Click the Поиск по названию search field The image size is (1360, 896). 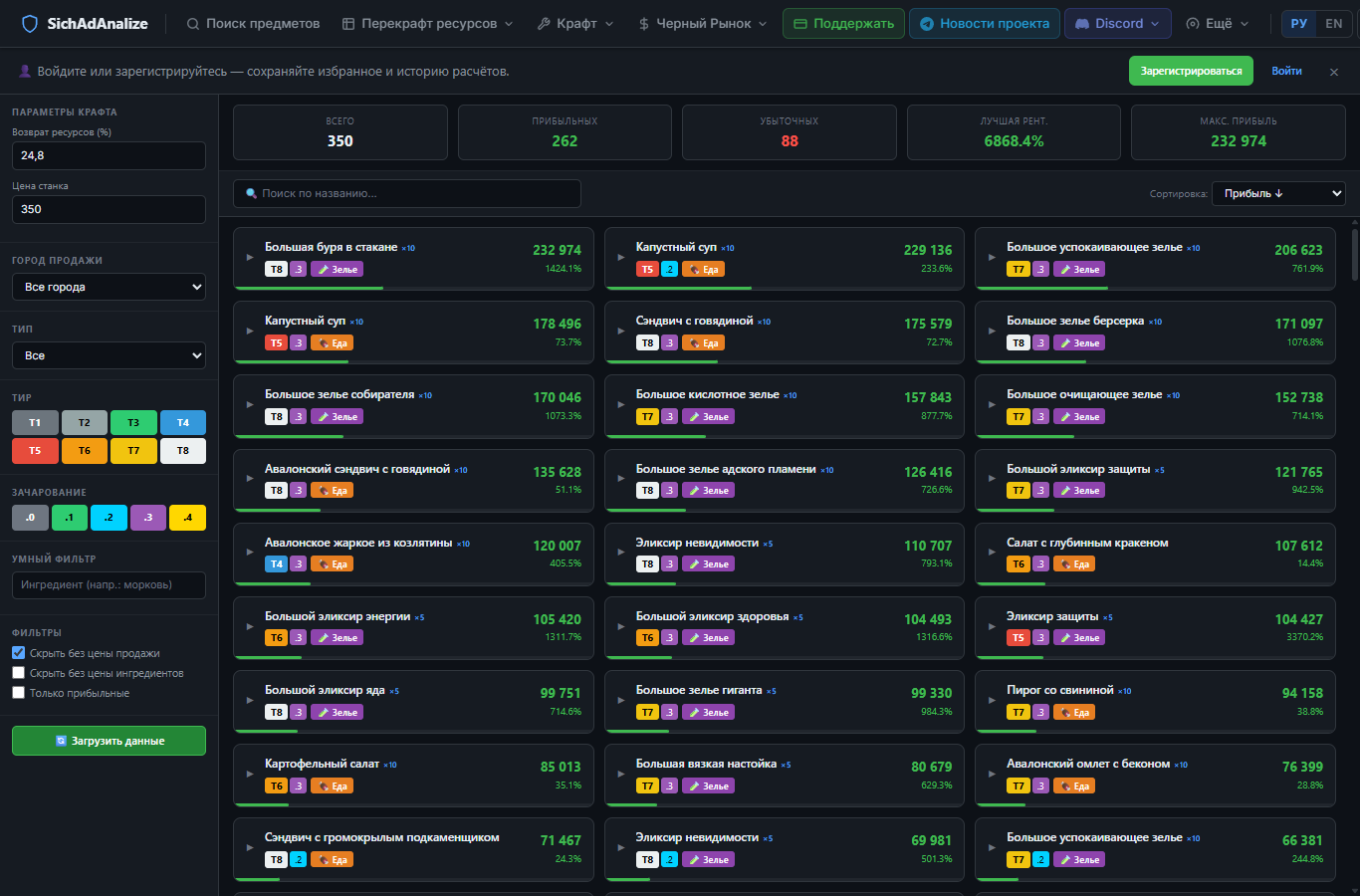coord(407,193)
